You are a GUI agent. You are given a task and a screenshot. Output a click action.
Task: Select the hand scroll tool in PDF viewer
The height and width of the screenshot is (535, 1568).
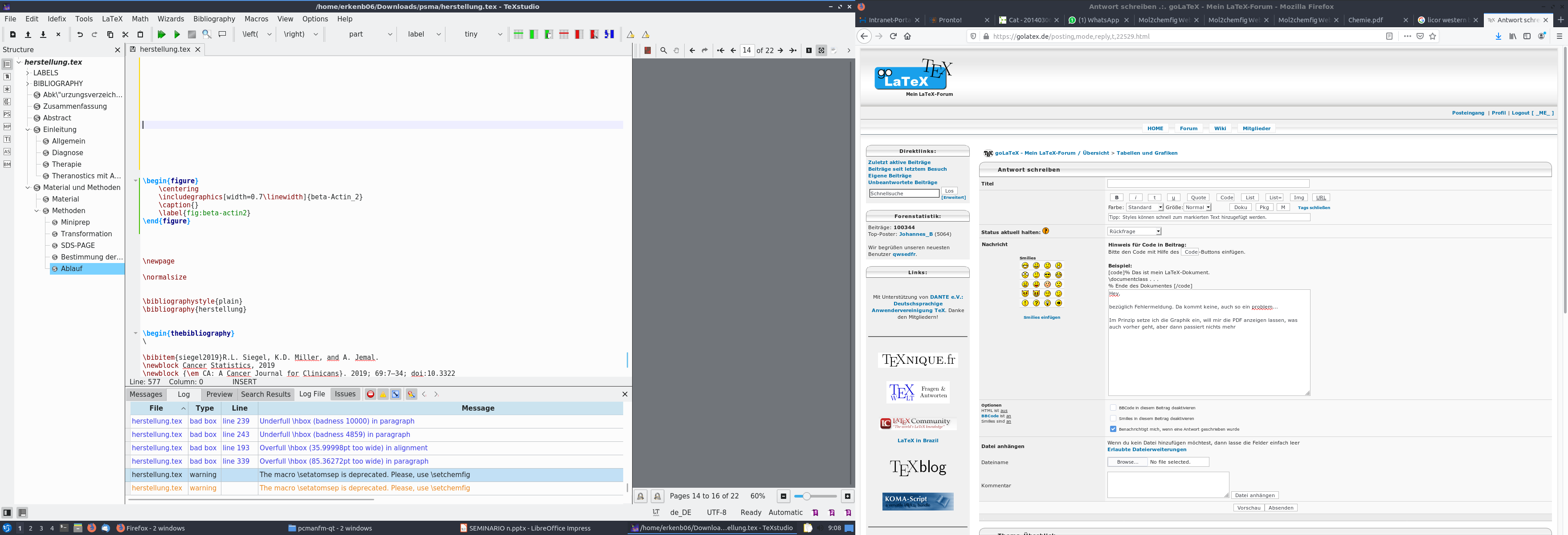(676, 50)
